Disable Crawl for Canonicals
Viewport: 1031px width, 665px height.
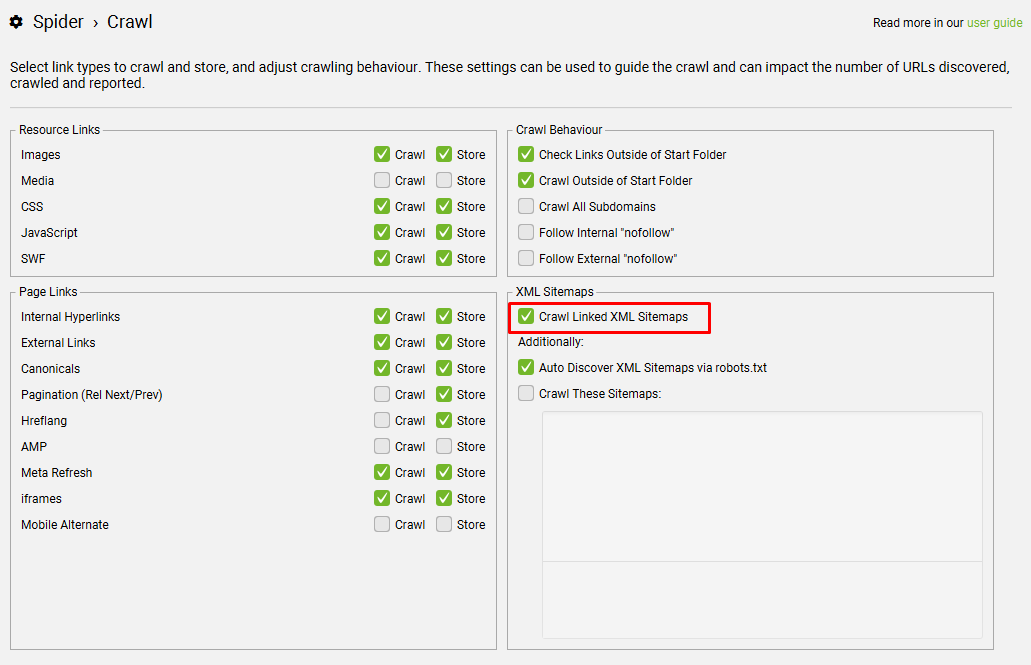tap(382, 368)
